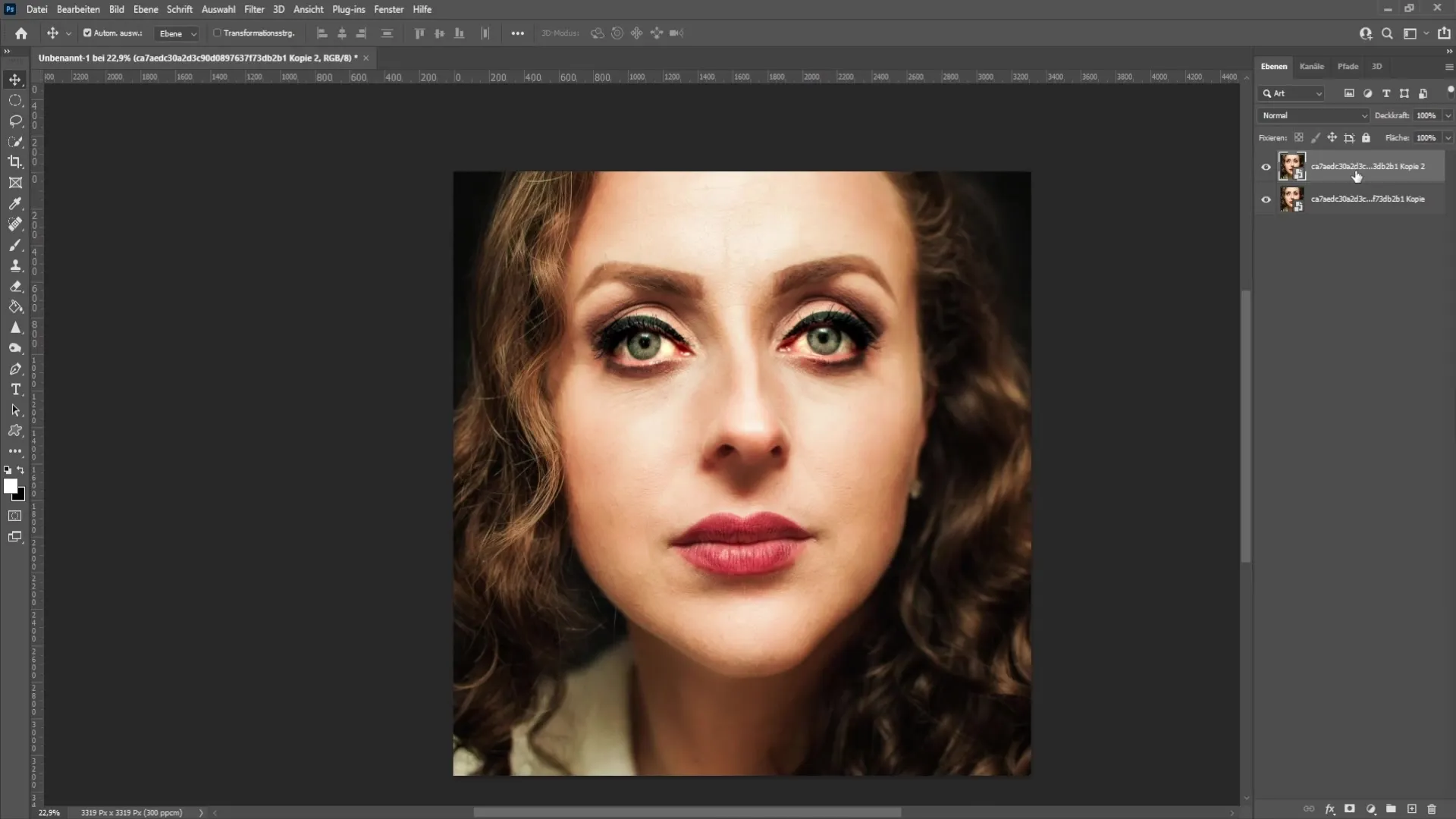Screen dimensions: 1456x819
Task: Select the Eyedropper tool
Action: (15, 204)
